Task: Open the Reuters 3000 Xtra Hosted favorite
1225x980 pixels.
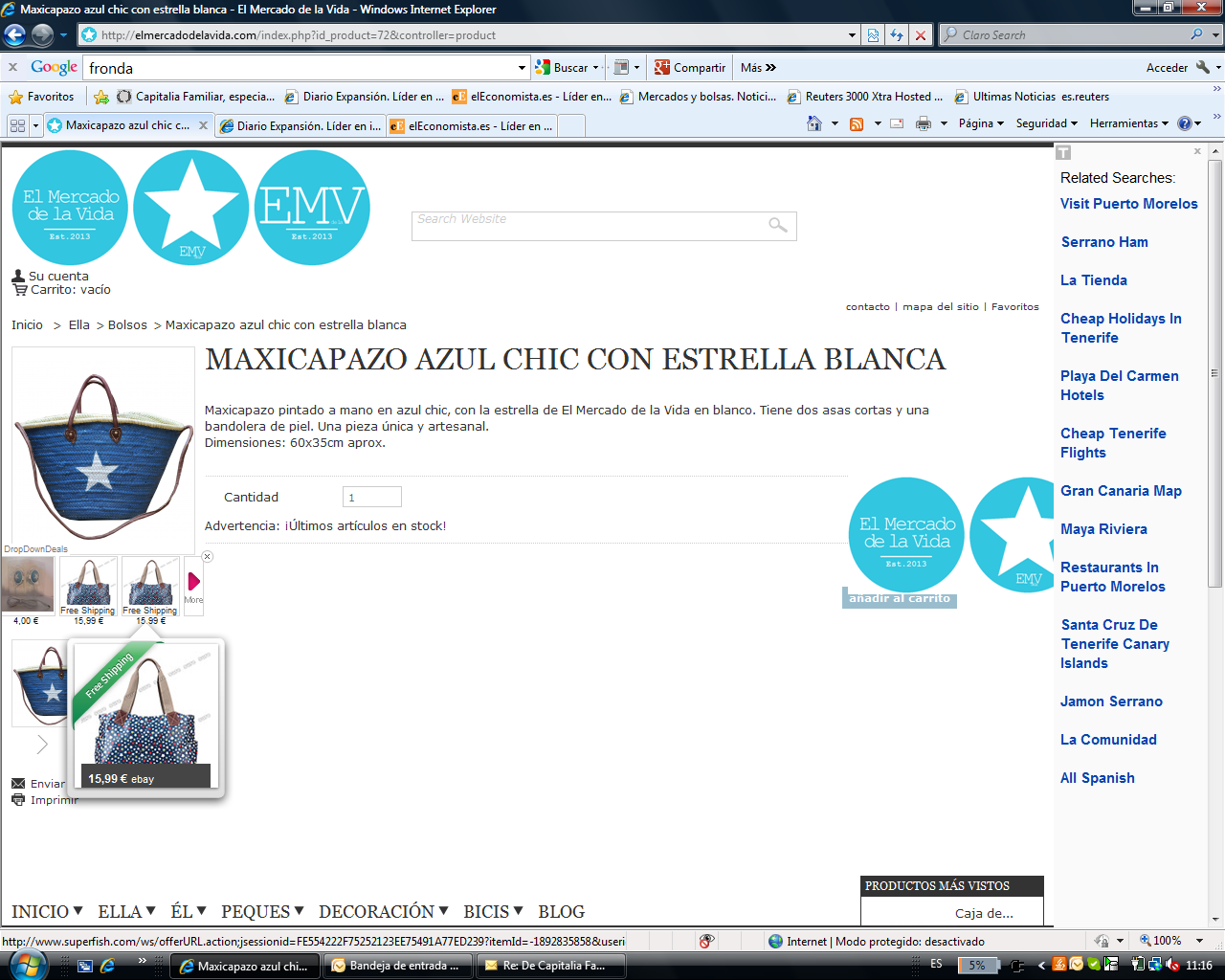Action: tap(865, 97)
